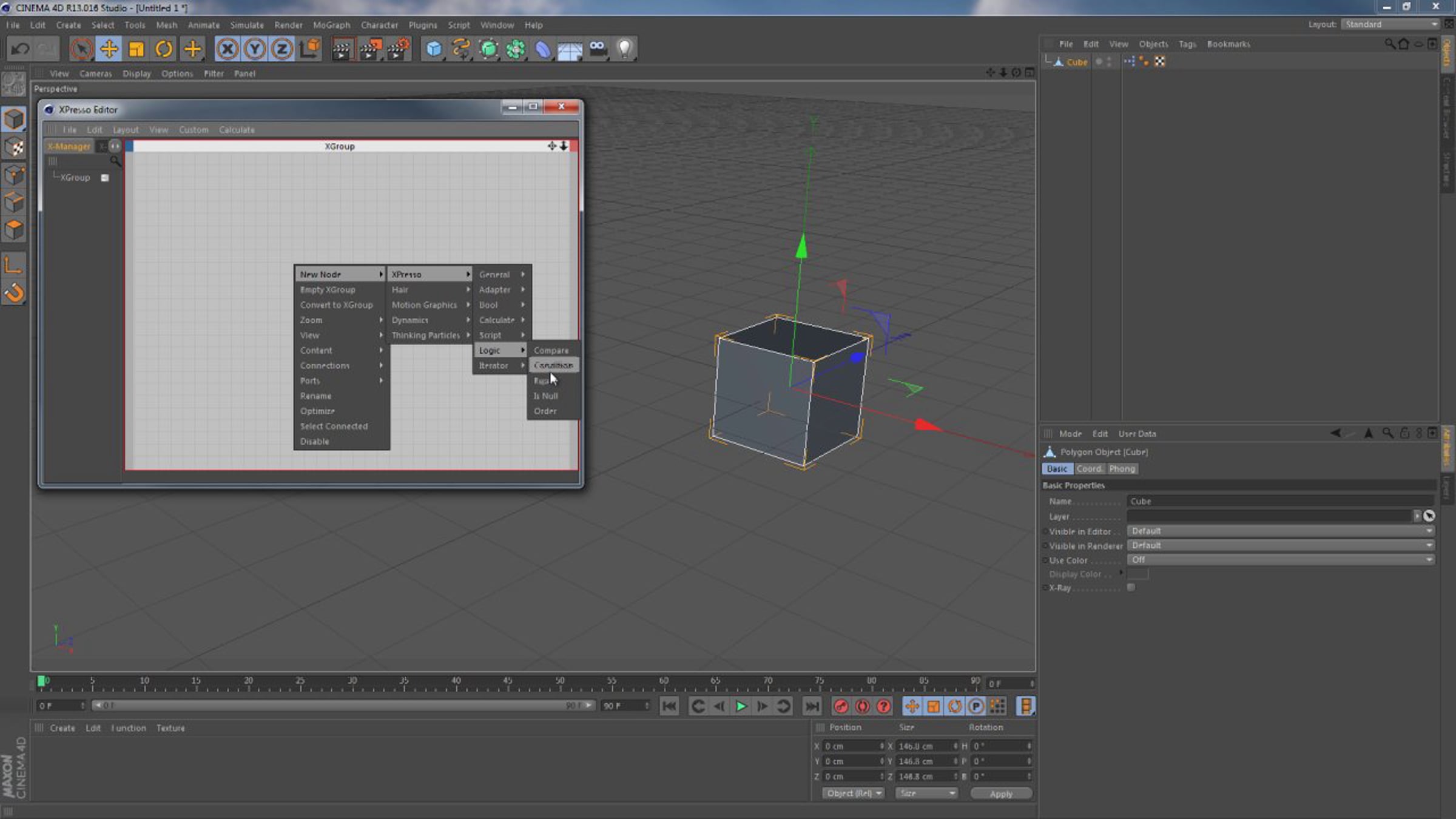Switch to Model mode in left palette
1456x819 pixels.
[14, 119]
